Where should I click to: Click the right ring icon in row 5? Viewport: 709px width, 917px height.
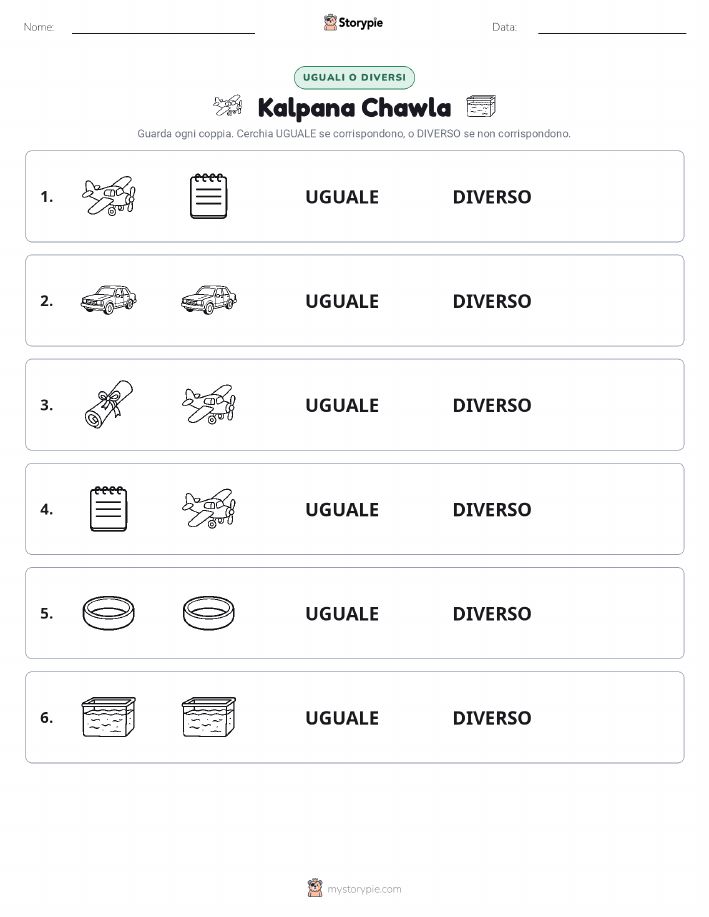click(x=209, y=613)
